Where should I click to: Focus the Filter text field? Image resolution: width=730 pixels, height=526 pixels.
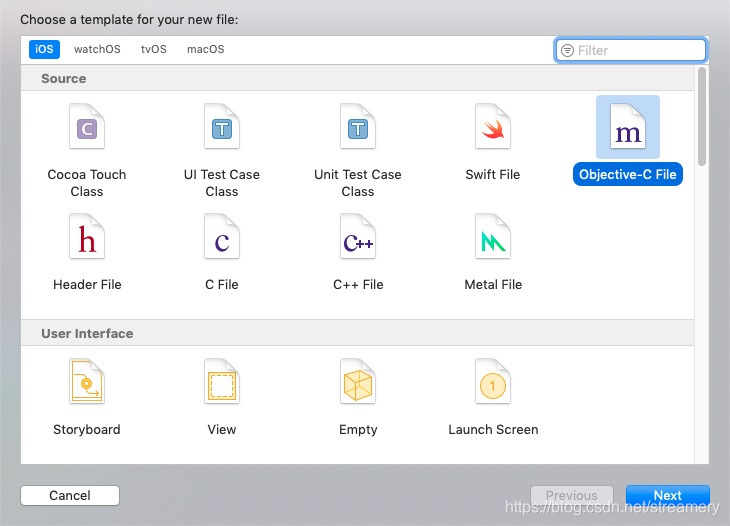pos(631,50)
